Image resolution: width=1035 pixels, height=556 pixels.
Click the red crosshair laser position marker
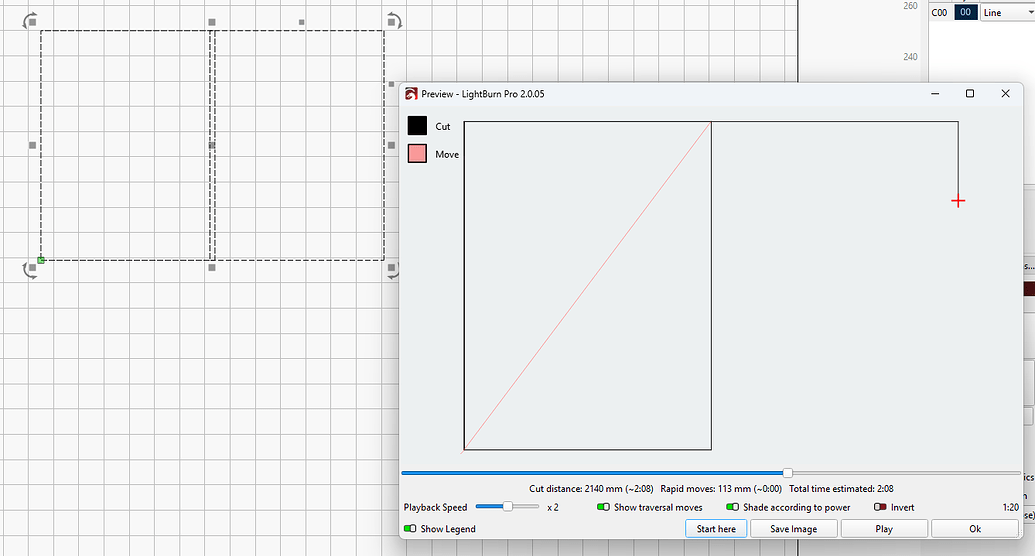coord(958,201)
